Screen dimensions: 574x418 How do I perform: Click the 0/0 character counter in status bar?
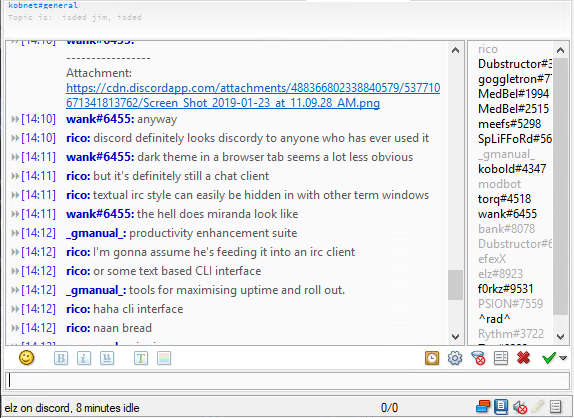(389, 407)
